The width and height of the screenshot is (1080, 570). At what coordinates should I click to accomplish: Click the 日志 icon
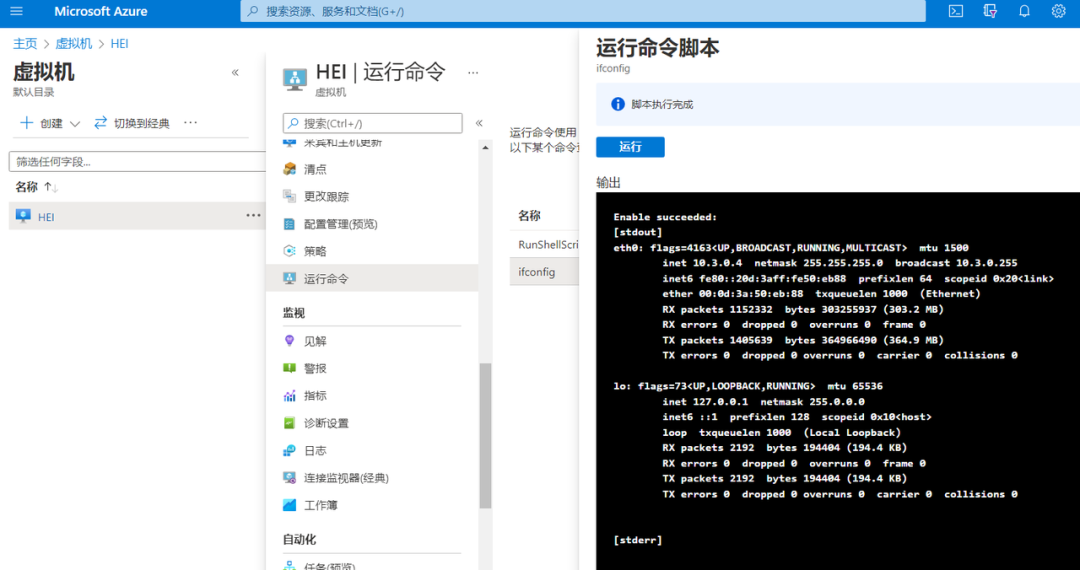click(290, 451)
